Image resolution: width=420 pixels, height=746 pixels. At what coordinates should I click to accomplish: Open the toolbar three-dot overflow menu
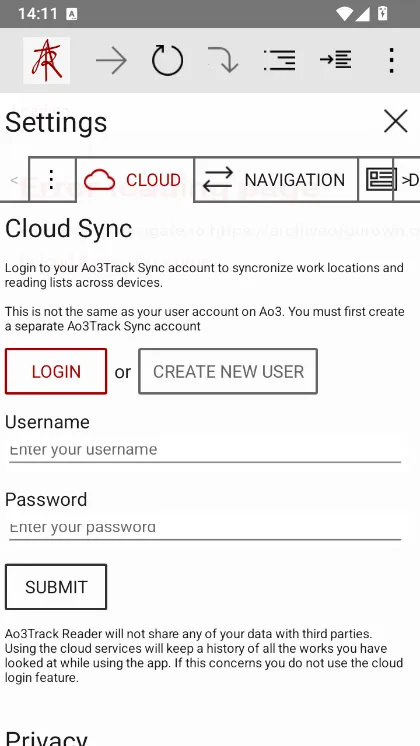pyautogui.click(x=391, y=60)
